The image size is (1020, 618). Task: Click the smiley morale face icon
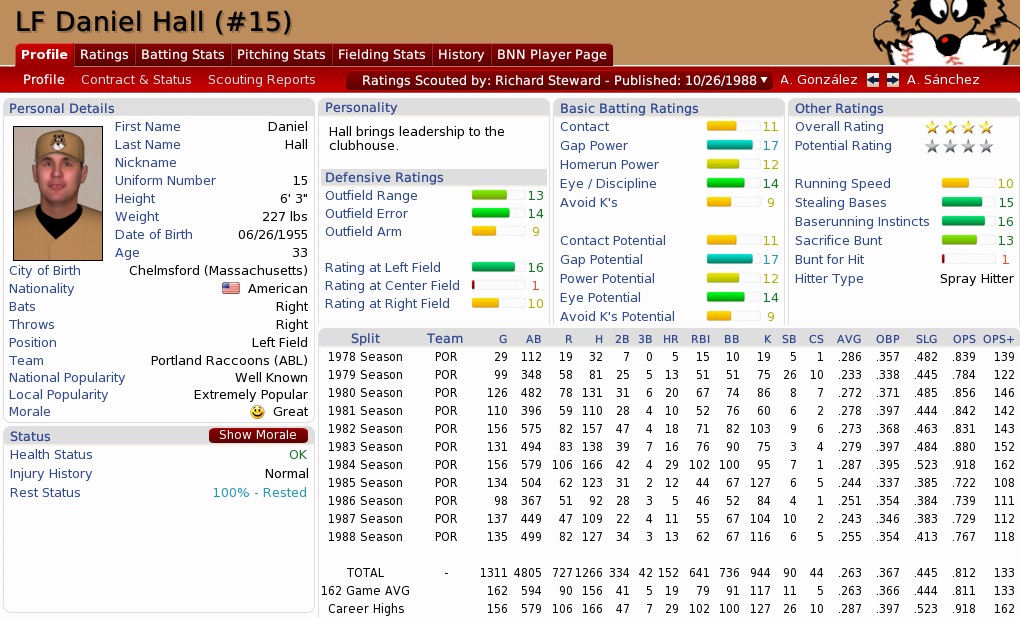coord(258,411)
